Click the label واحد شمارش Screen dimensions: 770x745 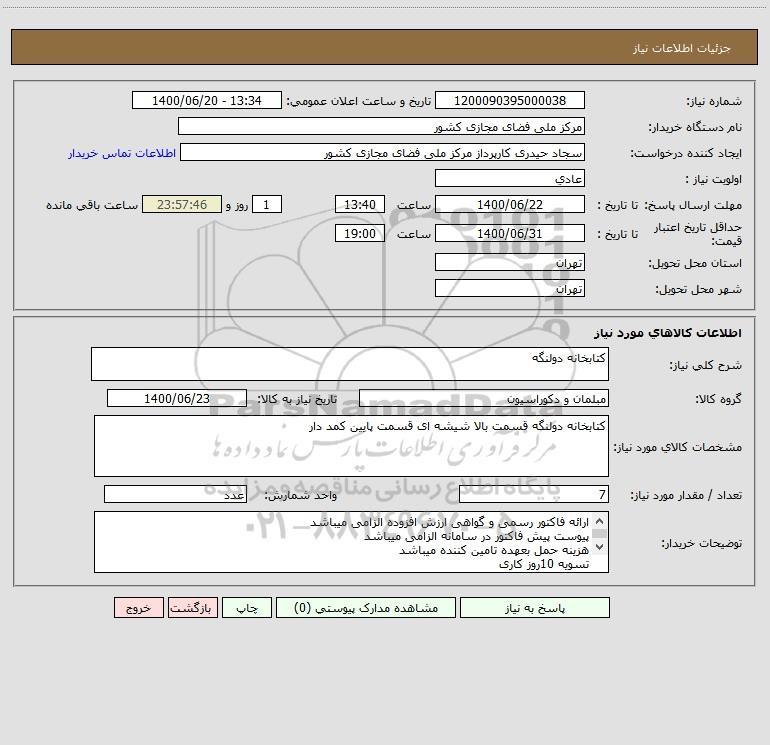[301, 495]
